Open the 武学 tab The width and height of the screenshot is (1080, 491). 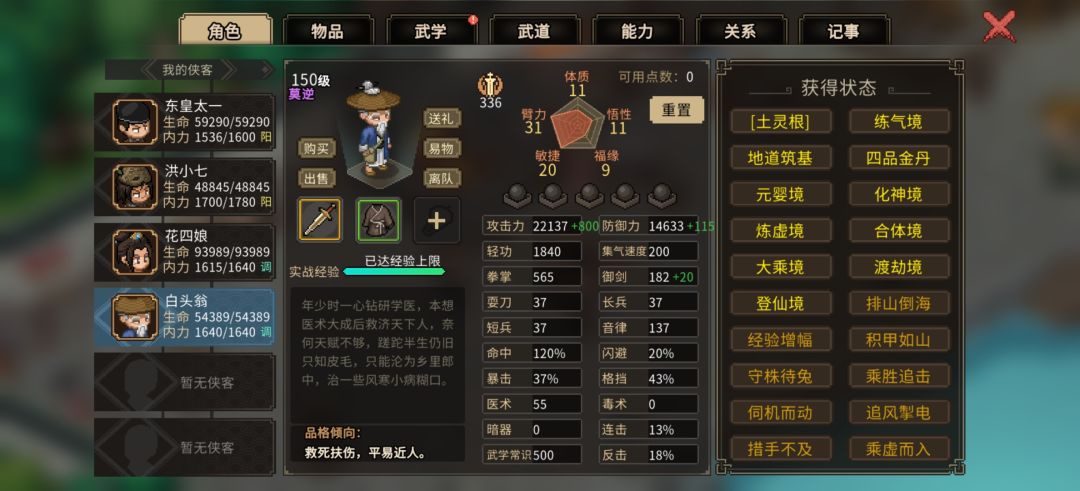pyautogui.click(x=431, y=32)
